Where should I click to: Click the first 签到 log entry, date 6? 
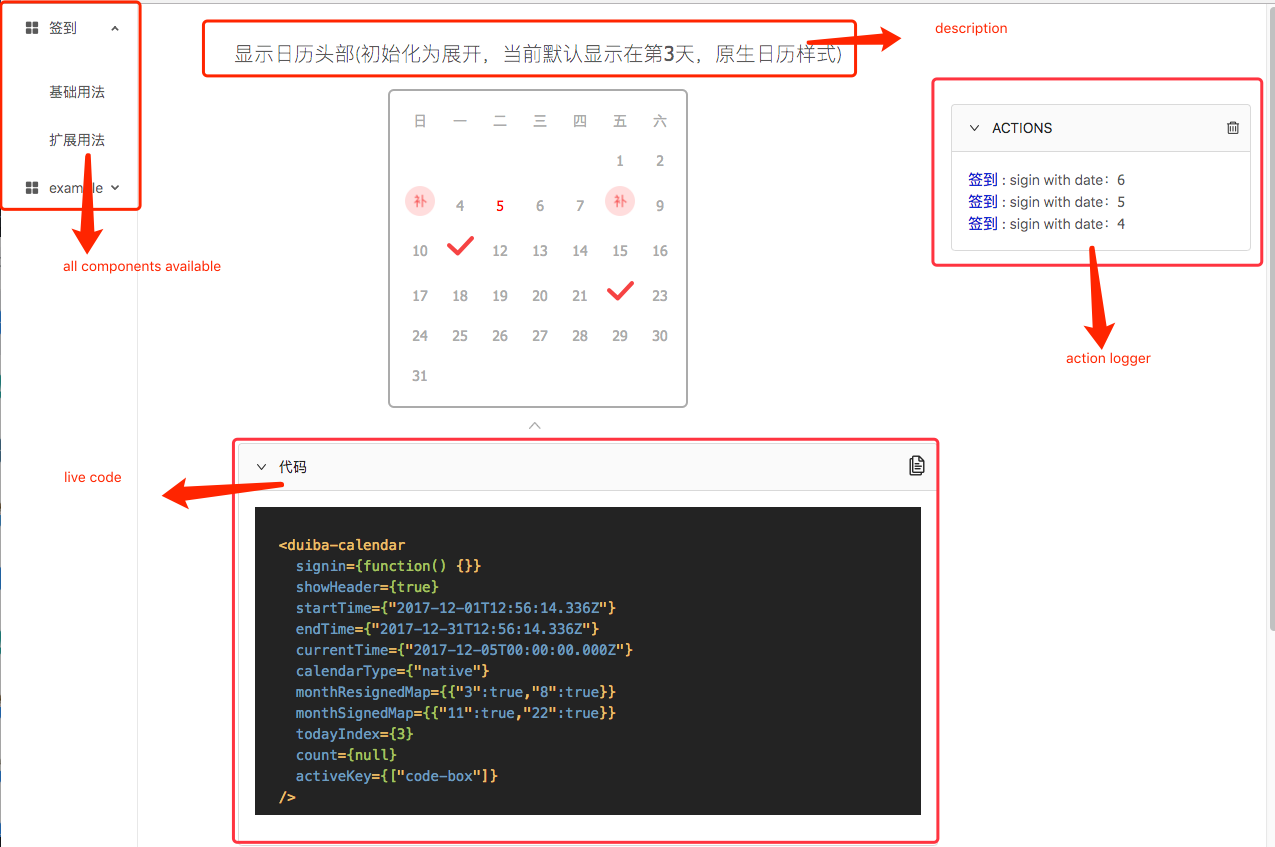(1046, 180)
